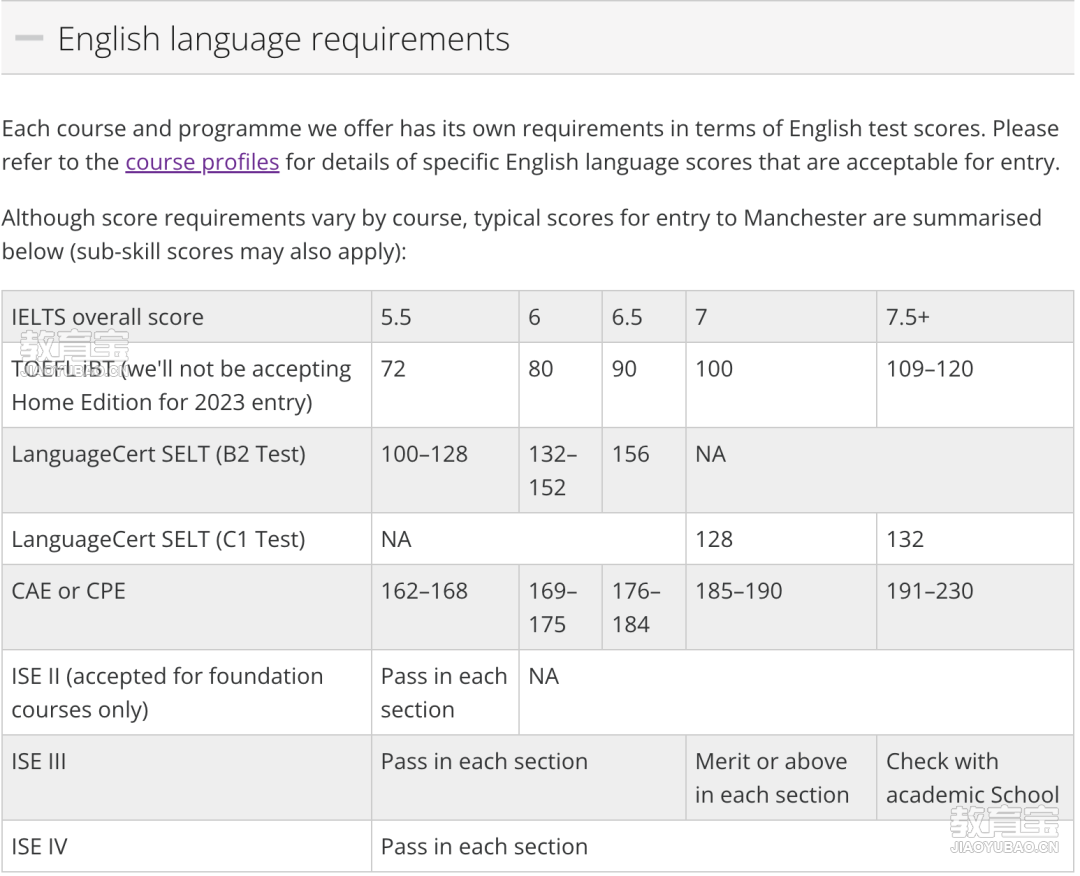Open the course profiles link
The height and width of the screenshot is (876, 1080).
pos(202,162)
